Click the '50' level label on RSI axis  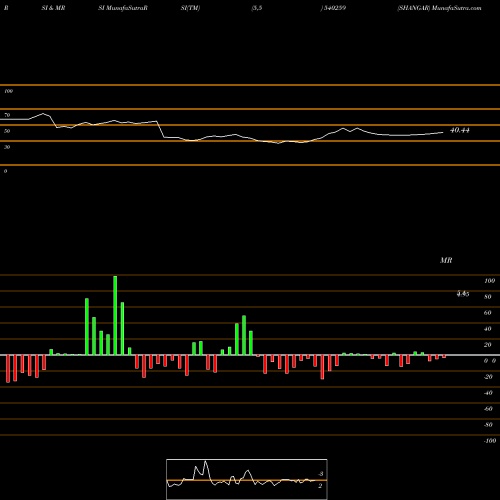pos(7,131)
